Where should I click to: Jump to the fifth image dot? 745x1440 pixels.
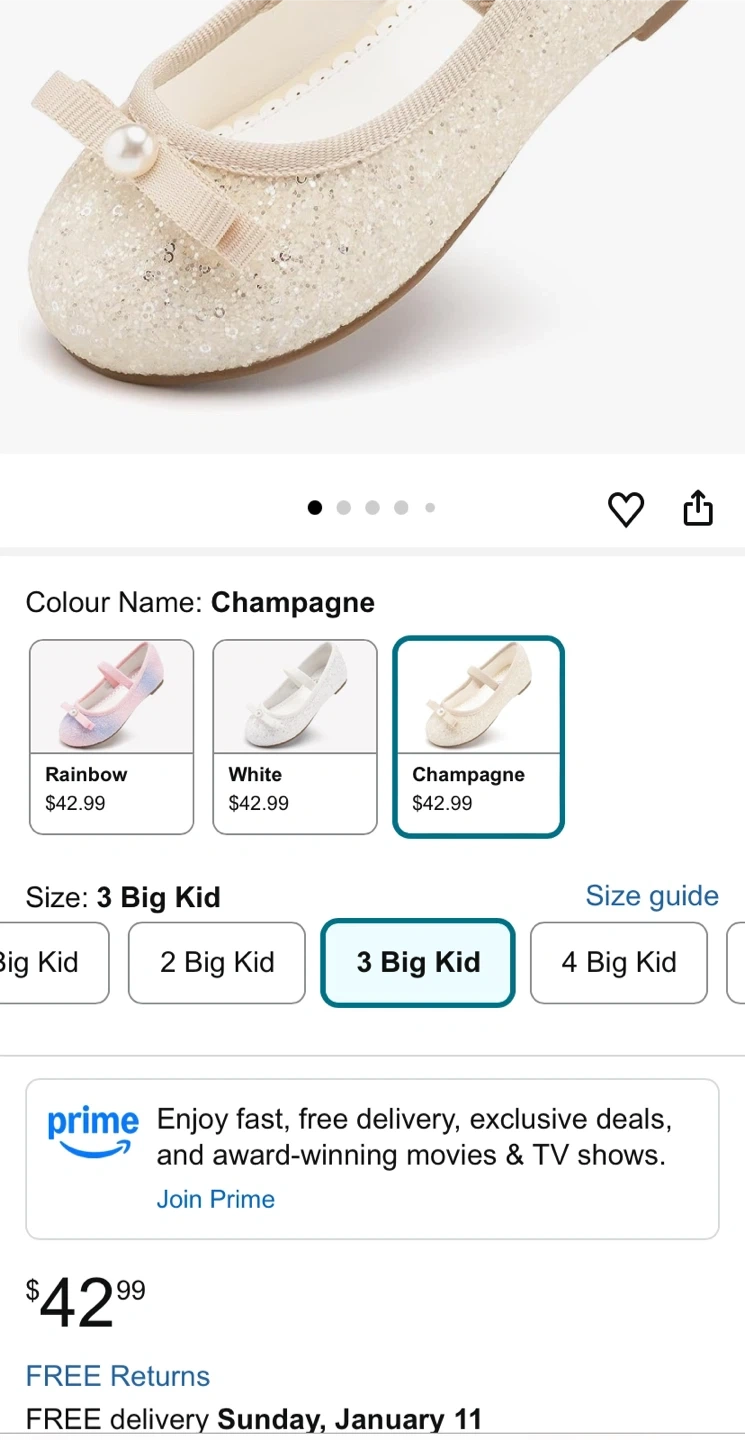(430, 508)
